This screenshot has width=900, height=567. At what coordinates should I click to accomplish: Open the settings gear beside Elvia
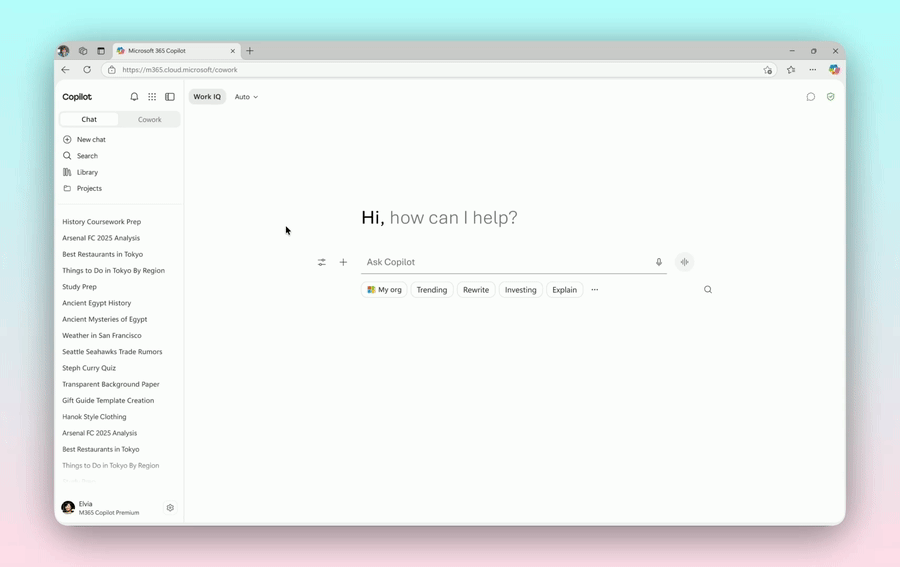pyautogui.click(x=170, y=508)
